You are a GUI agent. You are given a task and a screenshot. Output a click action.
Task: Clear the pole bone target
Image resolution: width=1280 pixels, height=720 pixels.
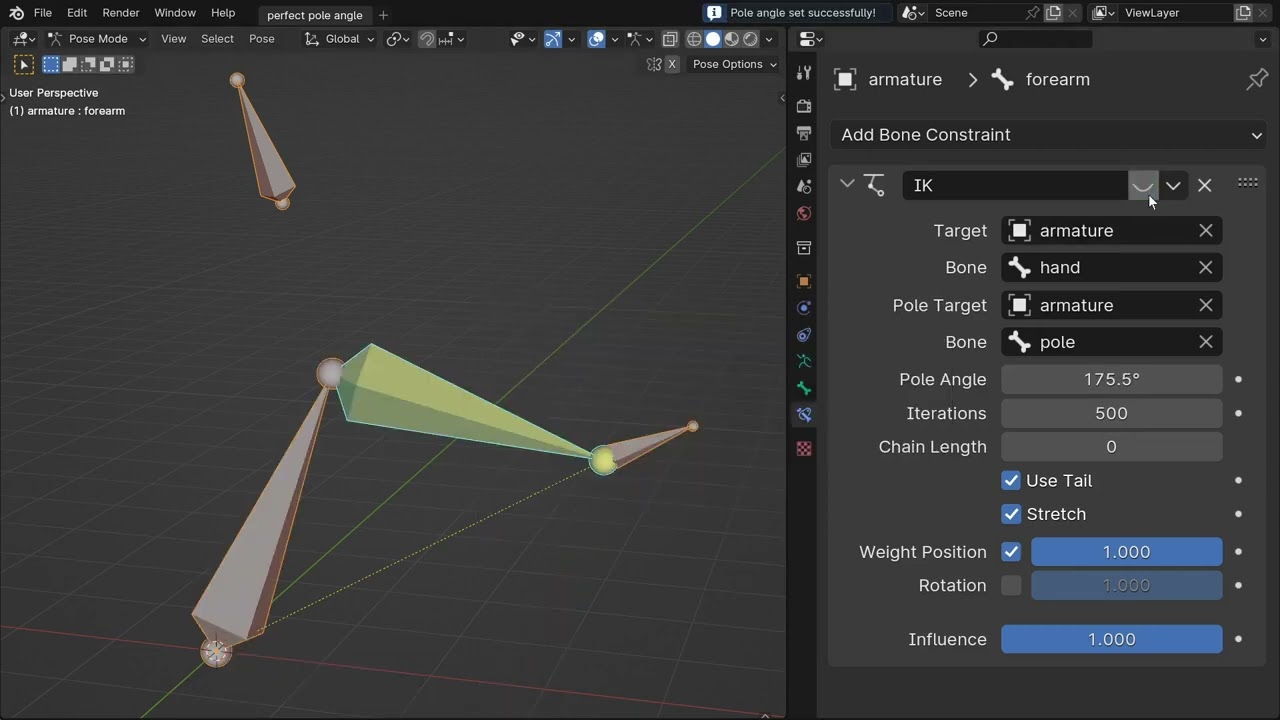(1206, 342)
